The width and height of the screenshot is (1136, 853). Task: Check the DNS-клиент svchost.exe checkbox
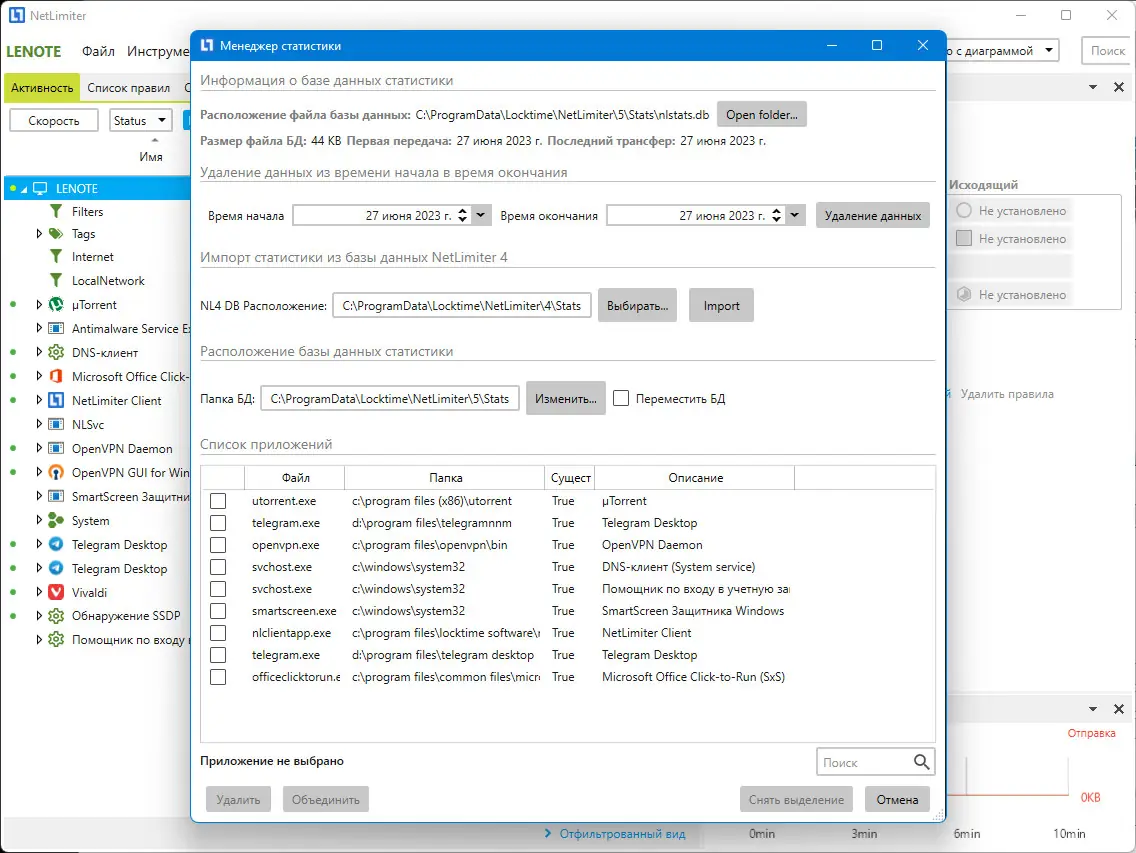click(x=217, y=567)
